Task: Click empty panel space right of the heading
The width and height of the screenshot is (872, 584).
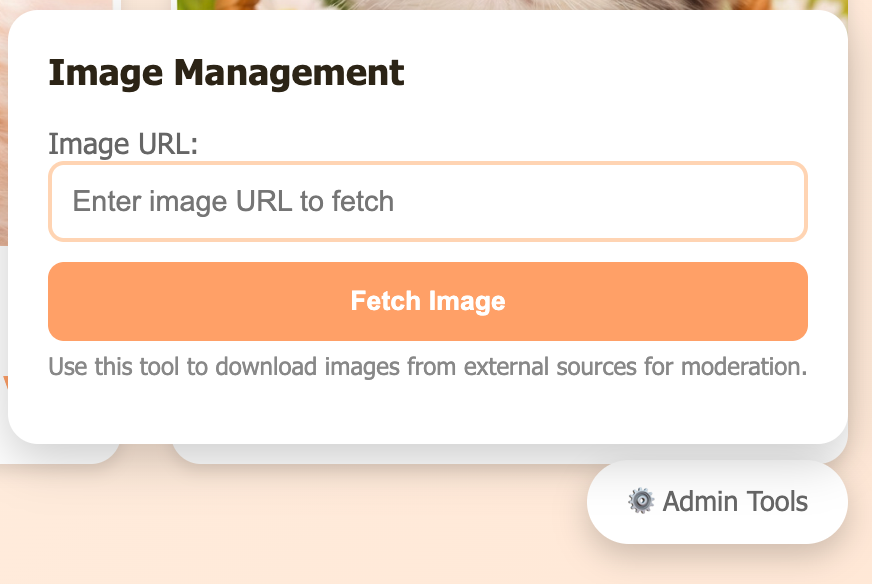Action: [x=620, y=73]
